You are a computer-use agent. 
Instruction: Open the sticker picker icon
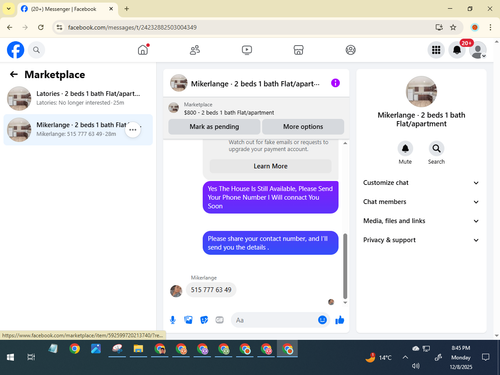204,320
